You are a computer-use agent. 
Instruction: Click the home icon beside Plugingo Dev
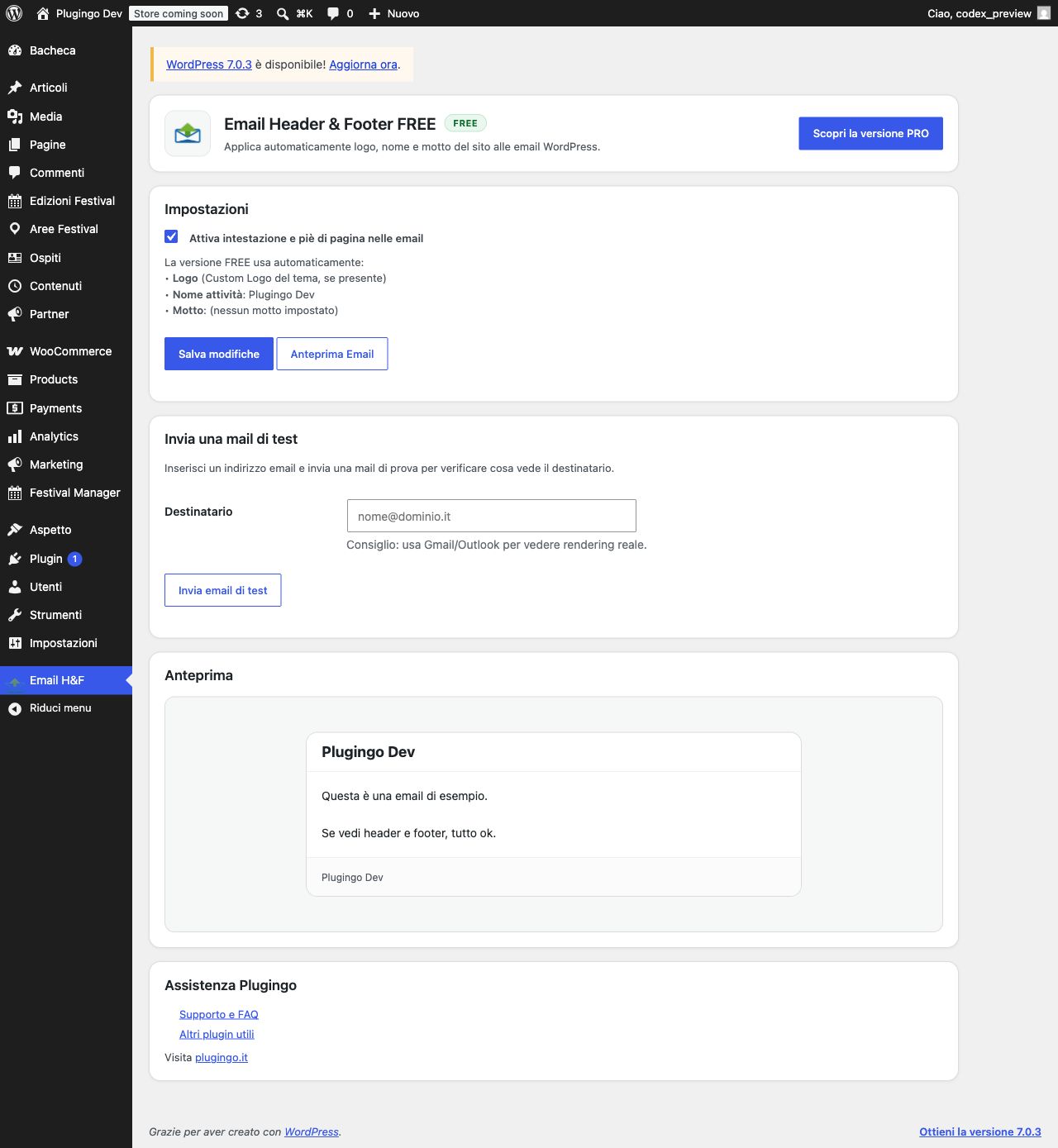tap(43, 13)
